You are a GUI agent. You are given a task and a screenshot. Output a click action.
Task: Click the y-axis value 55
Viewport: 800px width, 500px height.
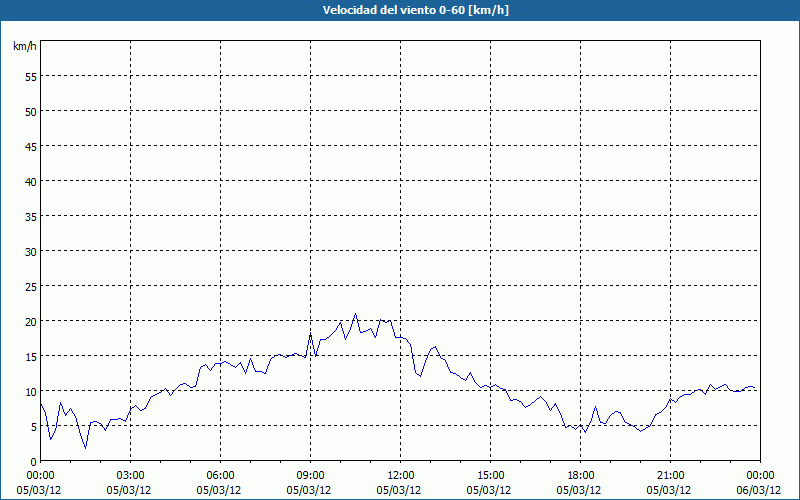(x=31, y=77)
